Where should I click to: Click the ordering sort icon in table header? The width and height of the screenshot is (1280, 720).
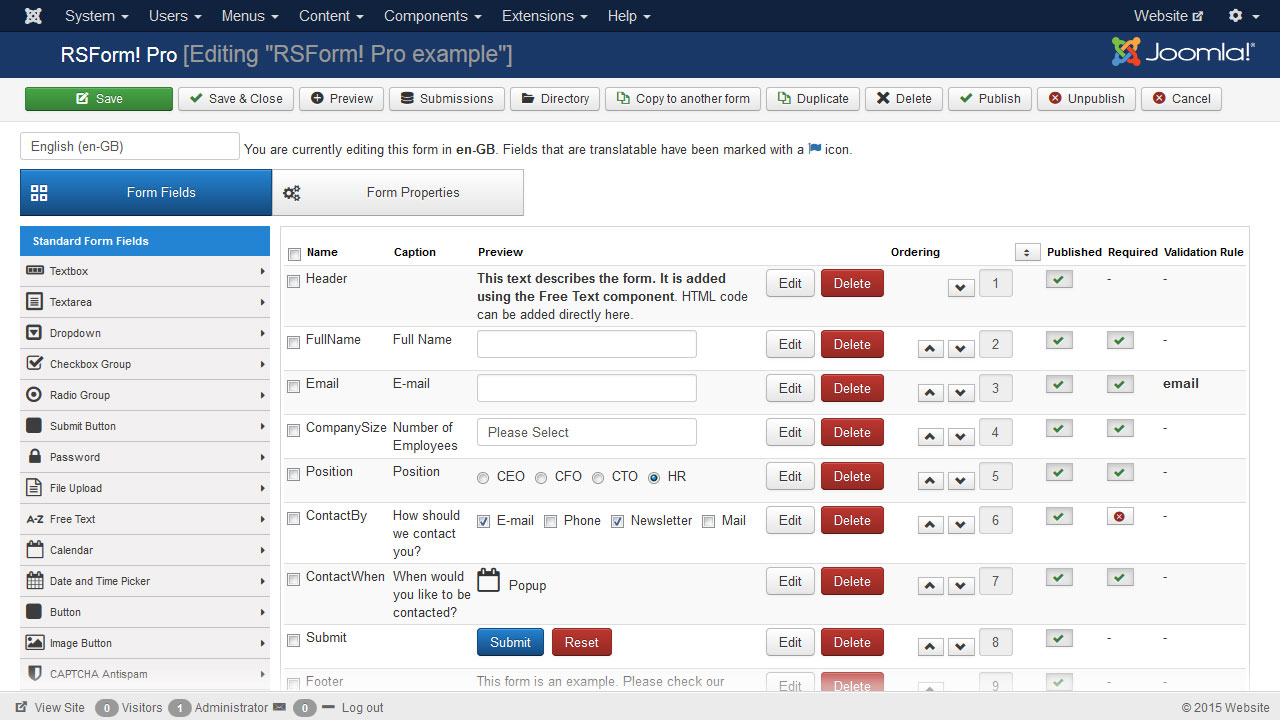pos(1027,253)
